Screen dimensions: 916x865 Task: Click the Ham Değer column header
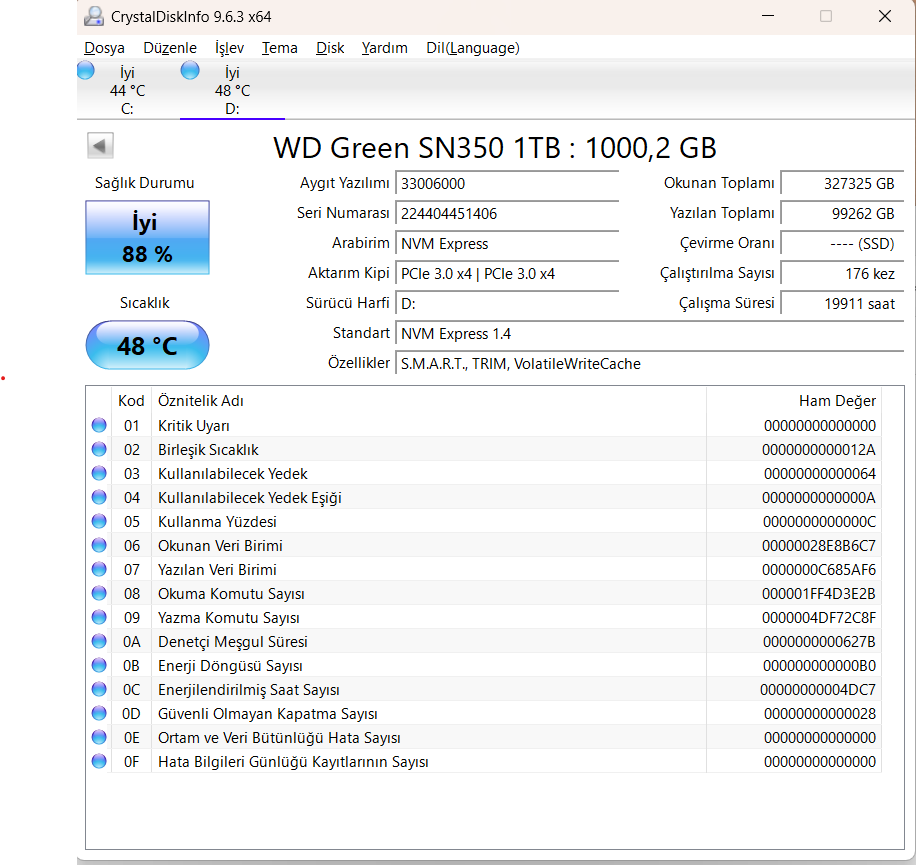tap(794, 401)
